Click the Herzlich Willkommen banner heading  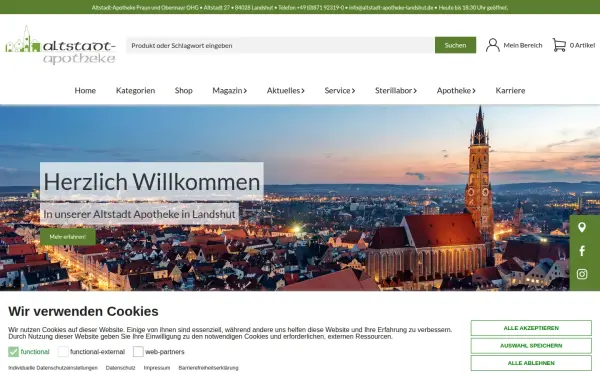coord(152,181)
